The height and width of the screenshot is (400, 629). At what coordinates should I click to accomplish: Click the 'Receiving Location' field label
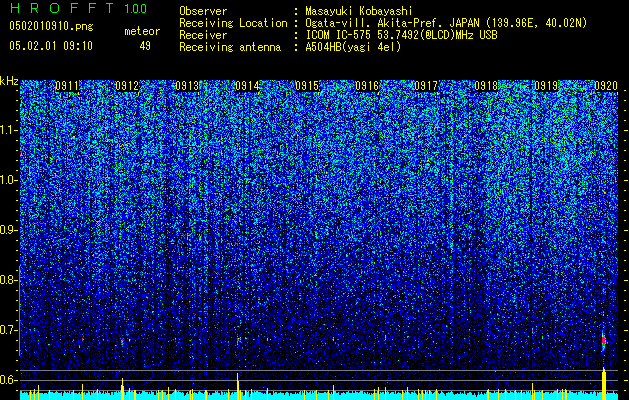tap(233, 23)
